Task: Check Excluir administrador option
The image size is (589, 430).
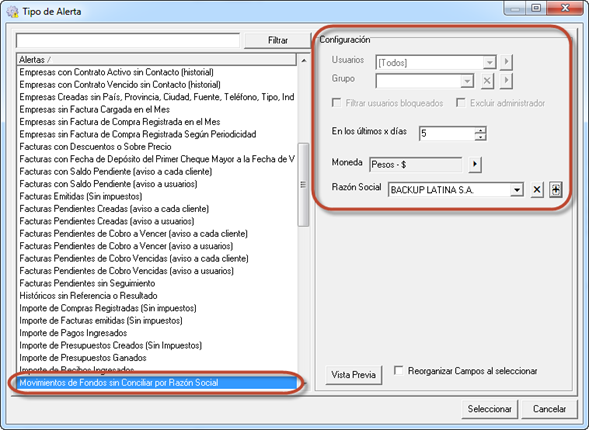Action: pos(461,103)
